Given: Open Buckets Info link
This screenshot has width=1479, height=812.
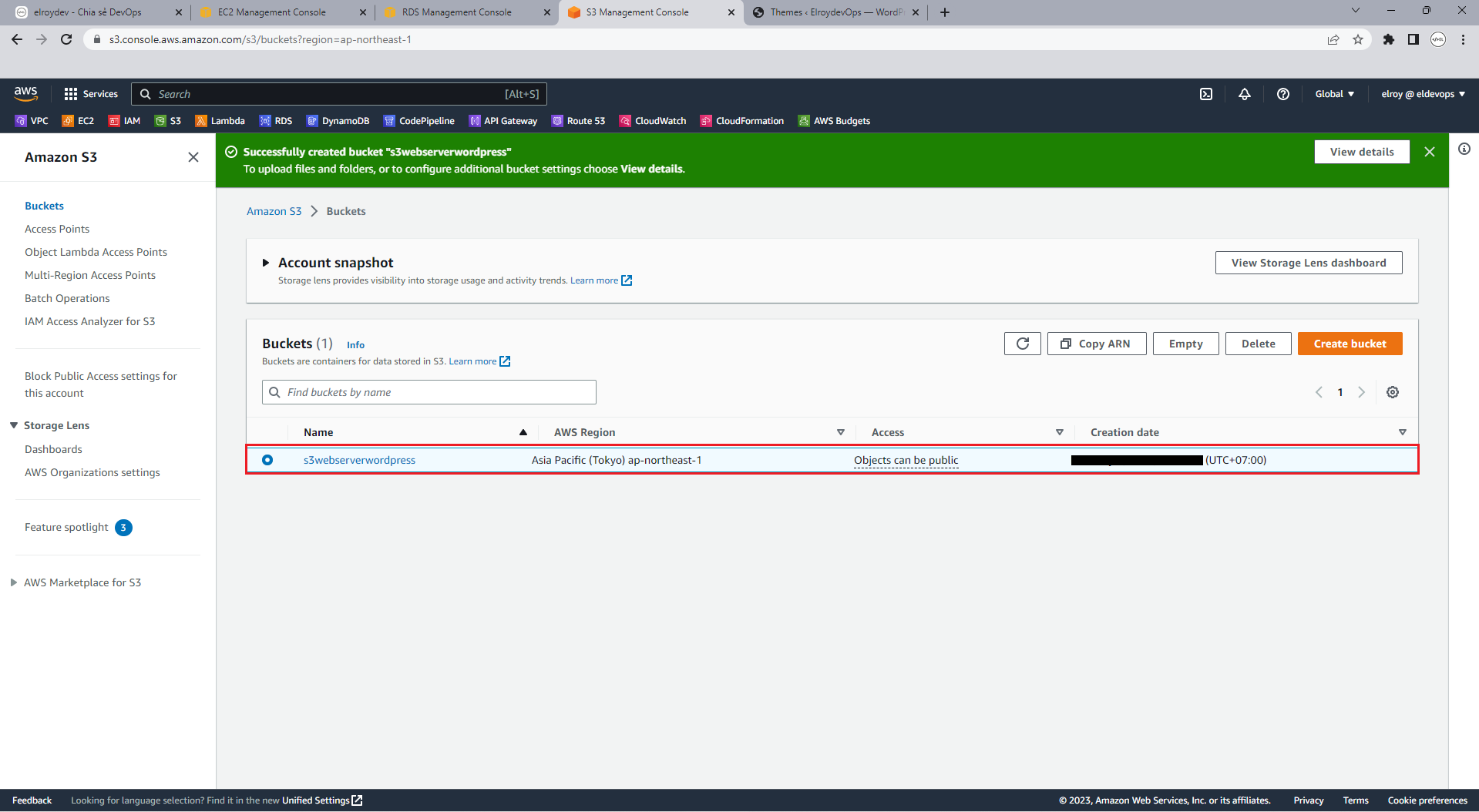Looking at the screenshot, I should (x=355, y=345).
